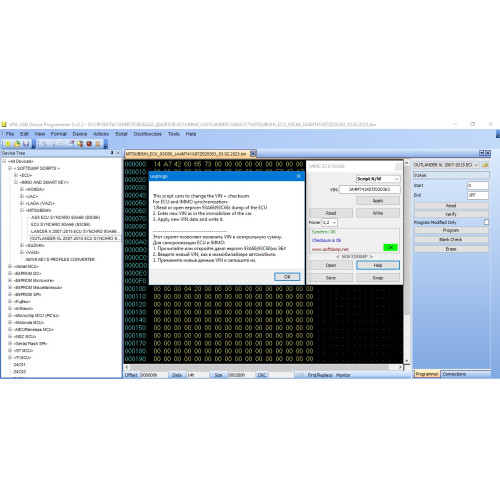Click the Program button
The width and height of the screenshot is (500, 500).
(x=451, y=230)
